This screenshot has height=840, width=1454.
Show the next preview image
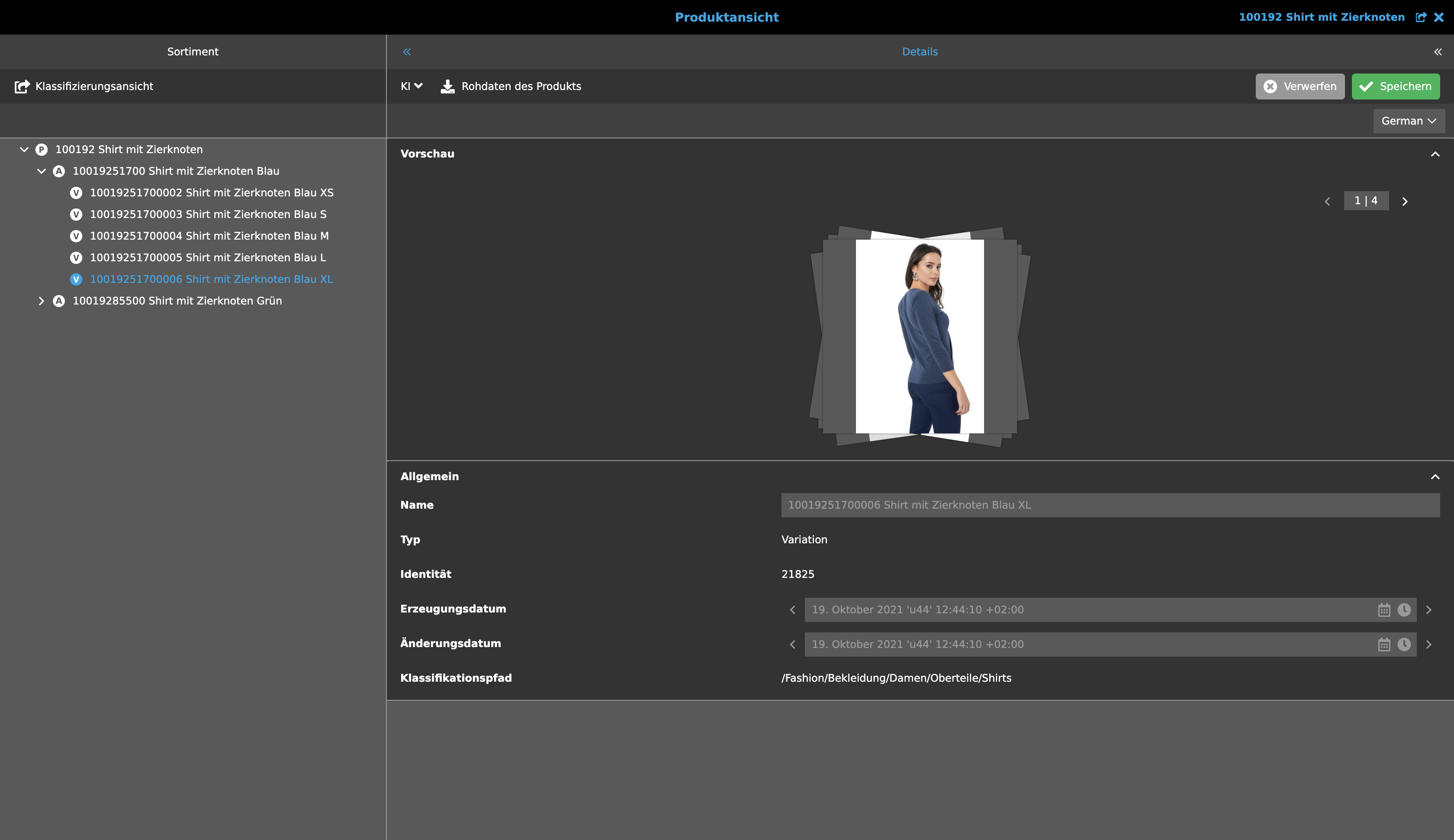tap(1405, 201)
